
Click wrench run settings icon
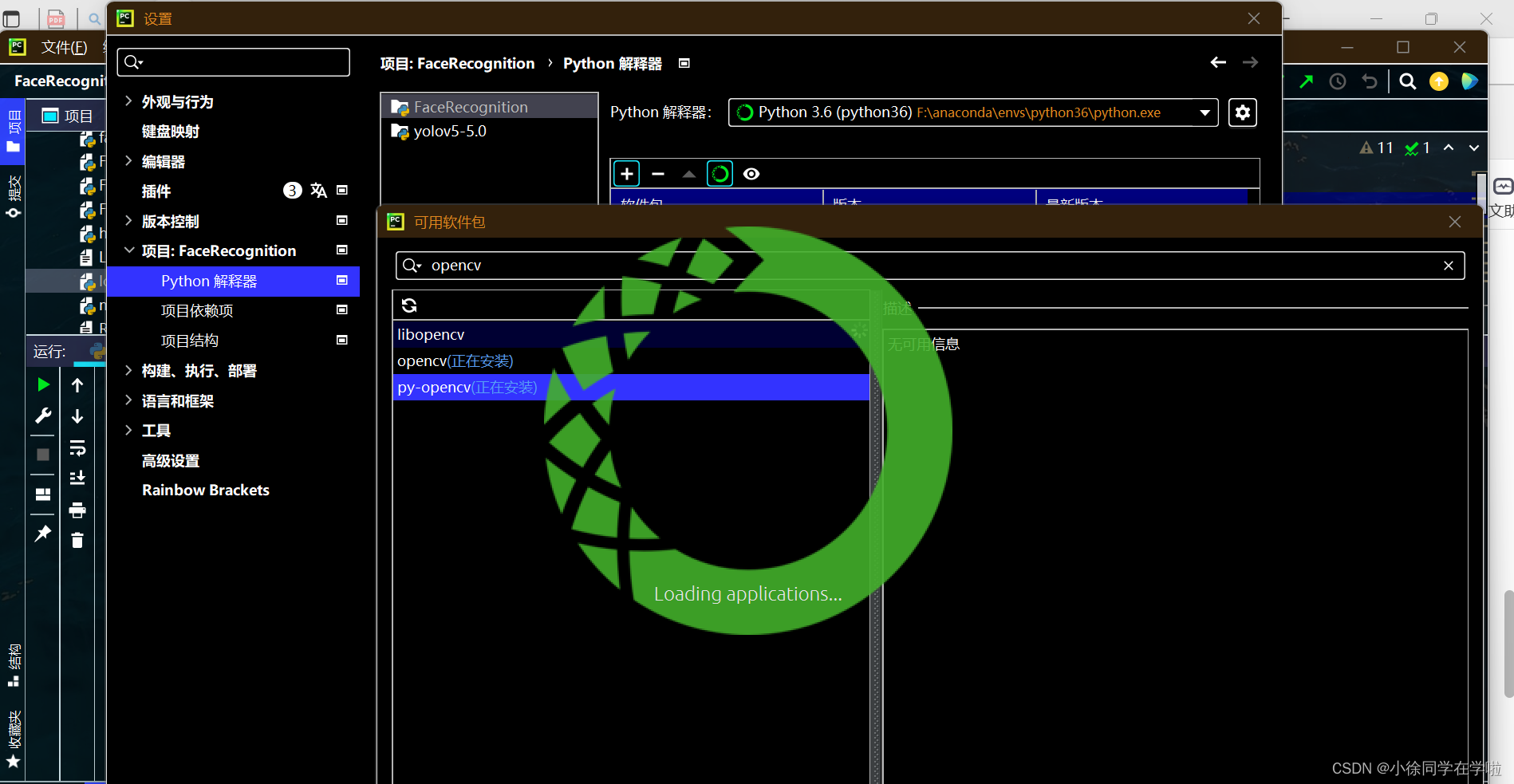tap(44, 416)
